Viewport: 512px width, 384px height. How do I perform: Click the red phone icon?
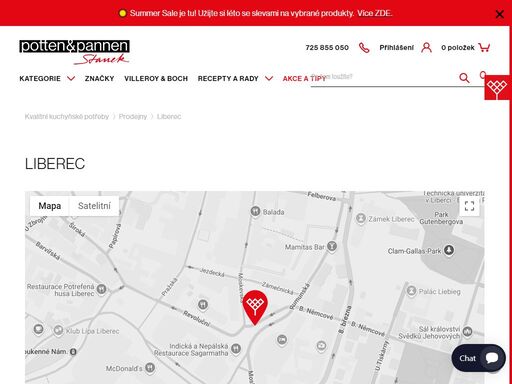pyautogui.click(x=364, y=48)
